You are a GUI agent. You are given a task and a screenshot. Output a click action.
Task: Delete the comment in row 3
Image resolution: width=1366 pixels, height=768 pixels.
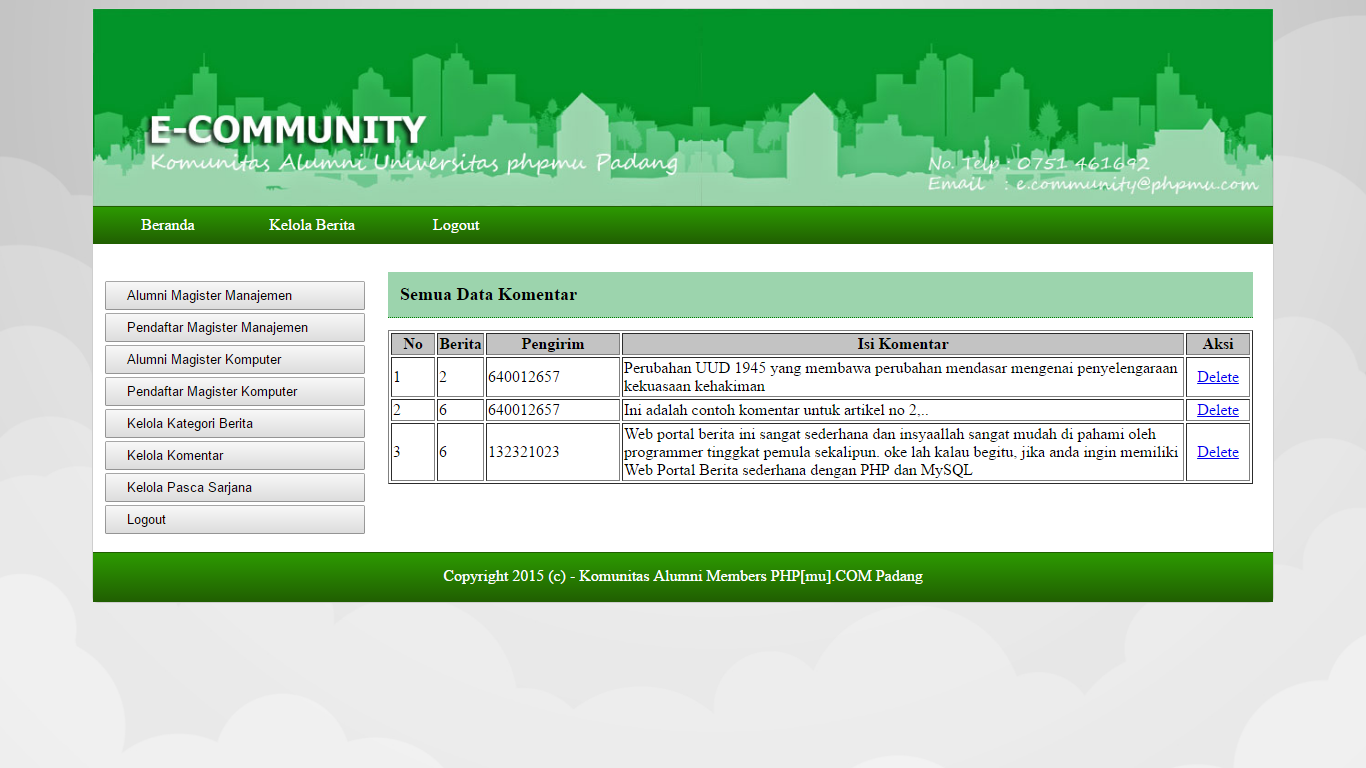tap(1217, 452)
